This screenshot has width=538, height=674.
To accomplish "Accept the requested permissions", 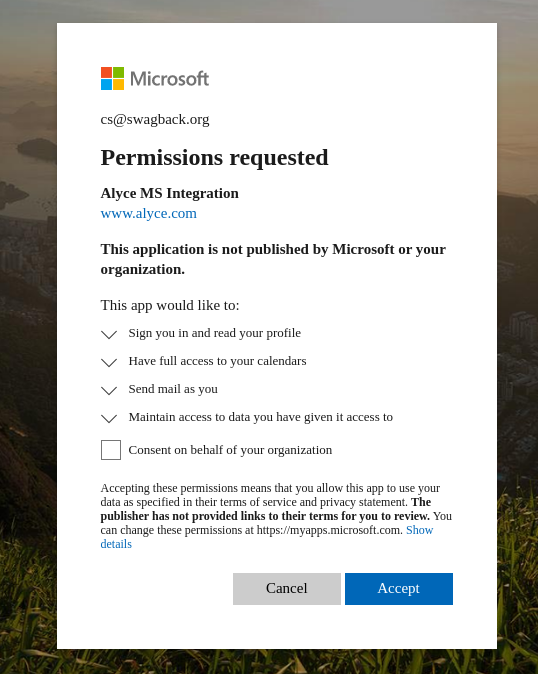I will pyautogui.click(x=399, y=588).
